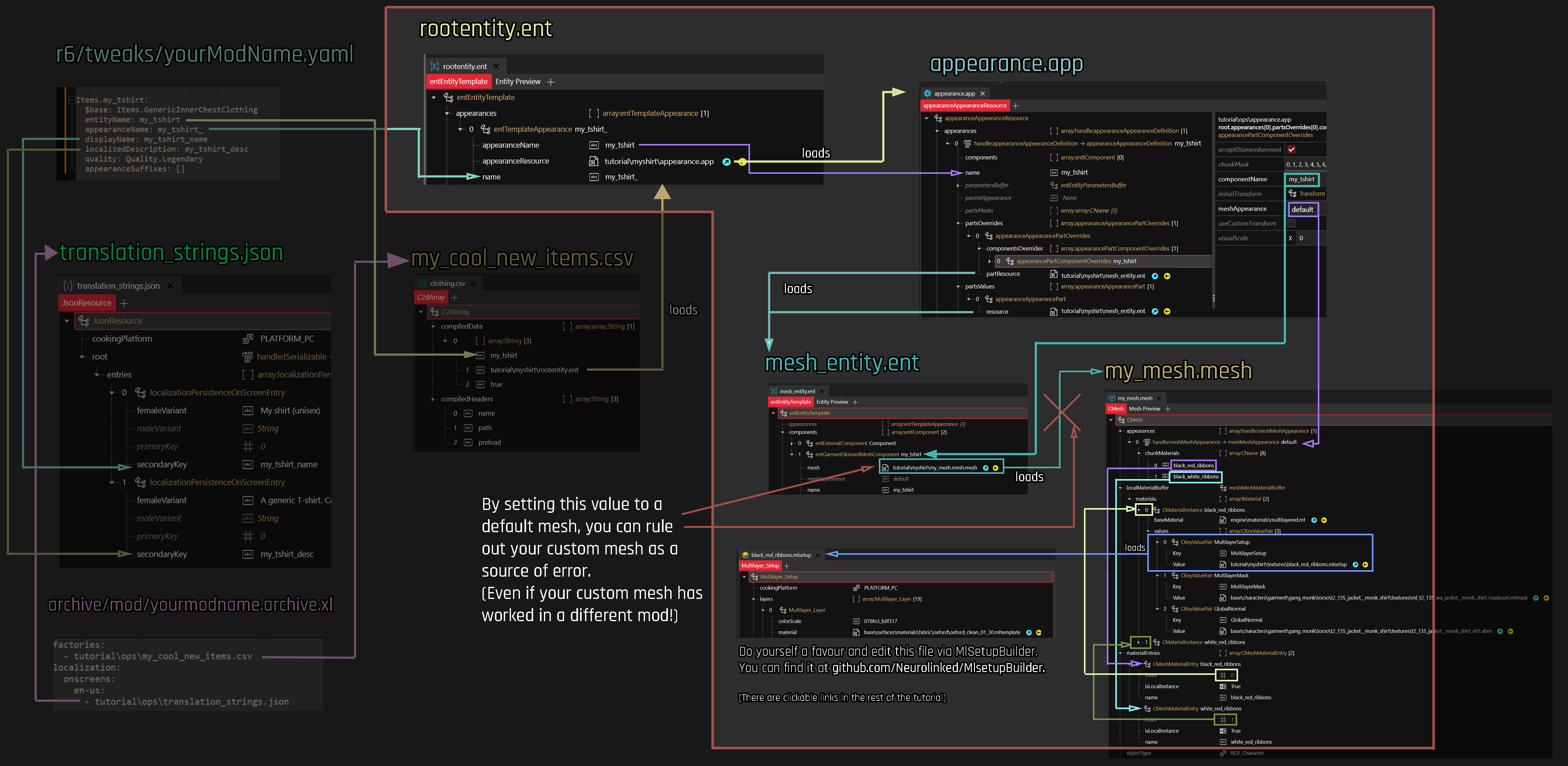Click the yellow arrow icon next to partResource mesh_entity.ent
The image size is (1568, 766).
click(x=1167, y=276)
